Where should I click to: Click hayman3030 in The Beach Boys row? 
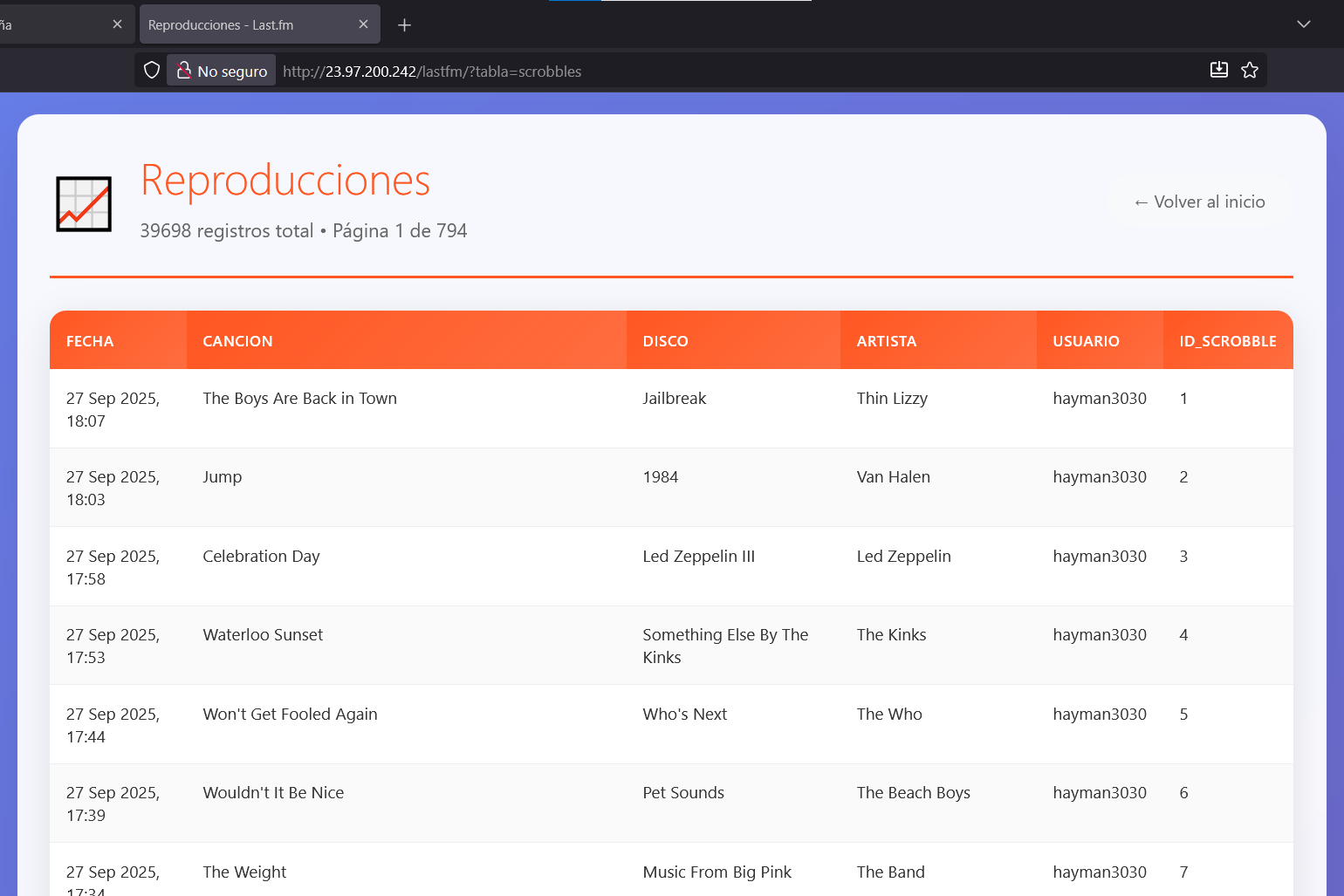point(1100,793)
